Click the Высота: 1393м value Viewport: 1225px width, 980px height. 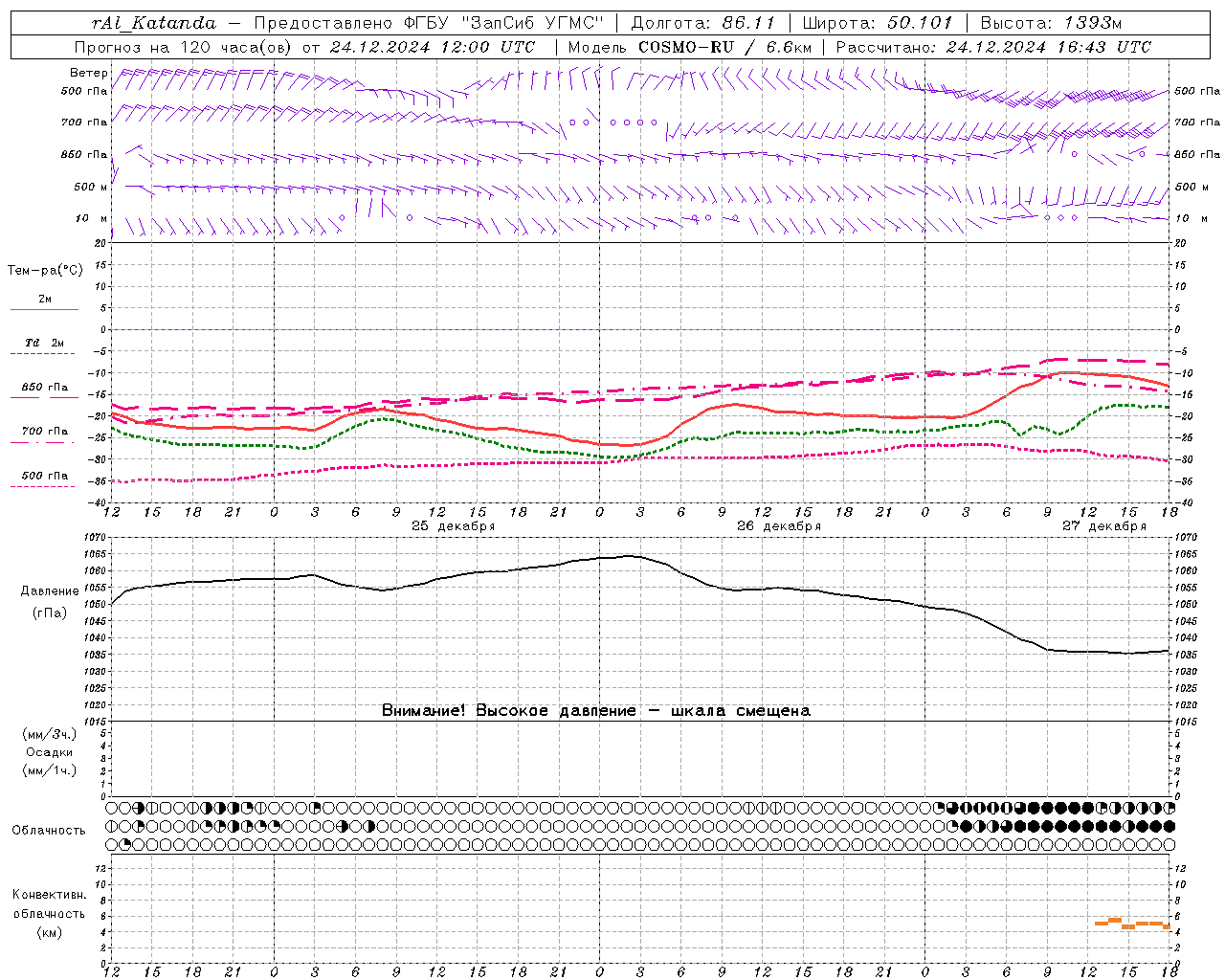pos(1051,23)
